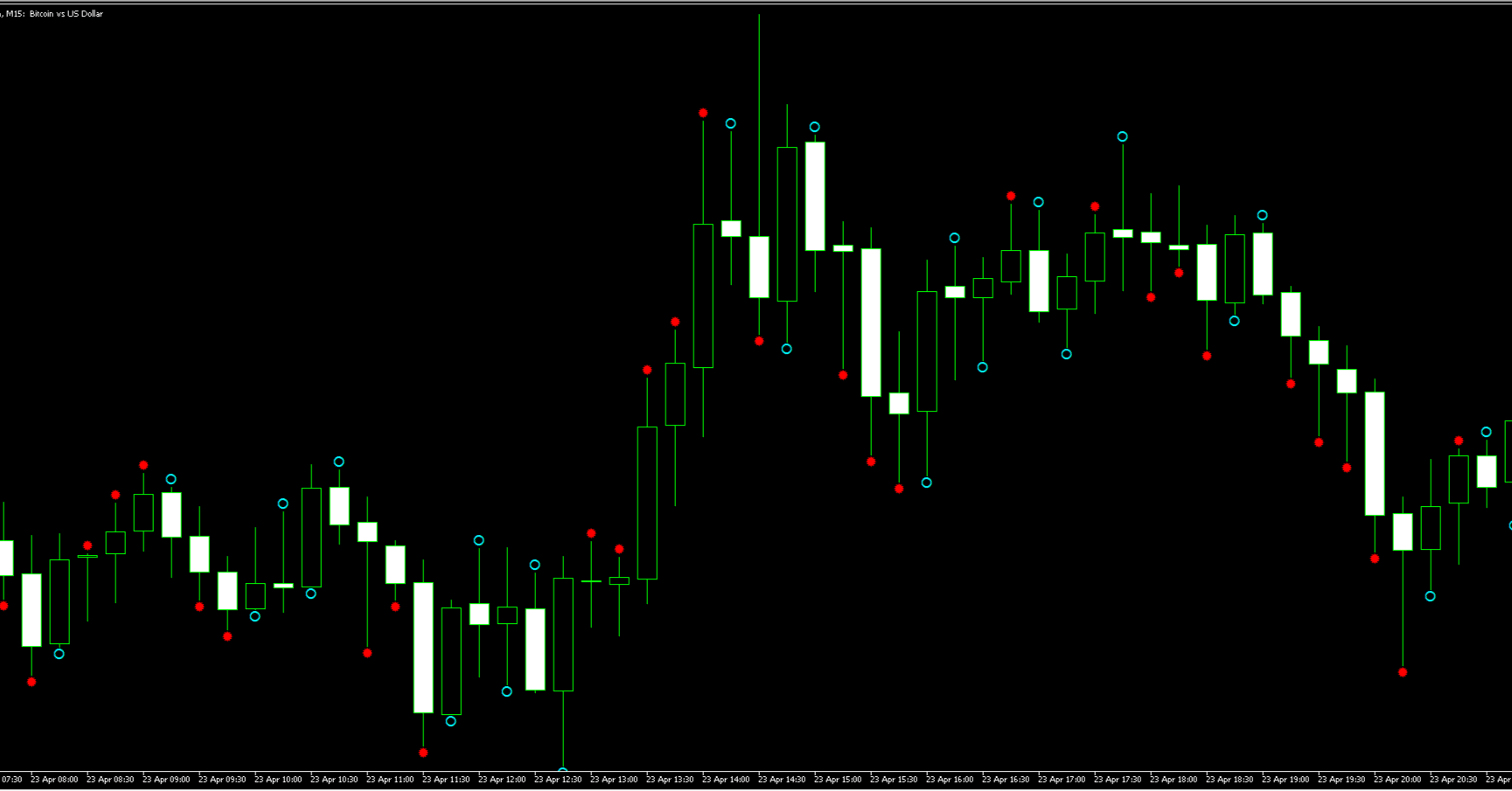Click the '23 Apr 19:30' time label
The width and height of the screenshot is (1512, 791).
coord(1341,780)
